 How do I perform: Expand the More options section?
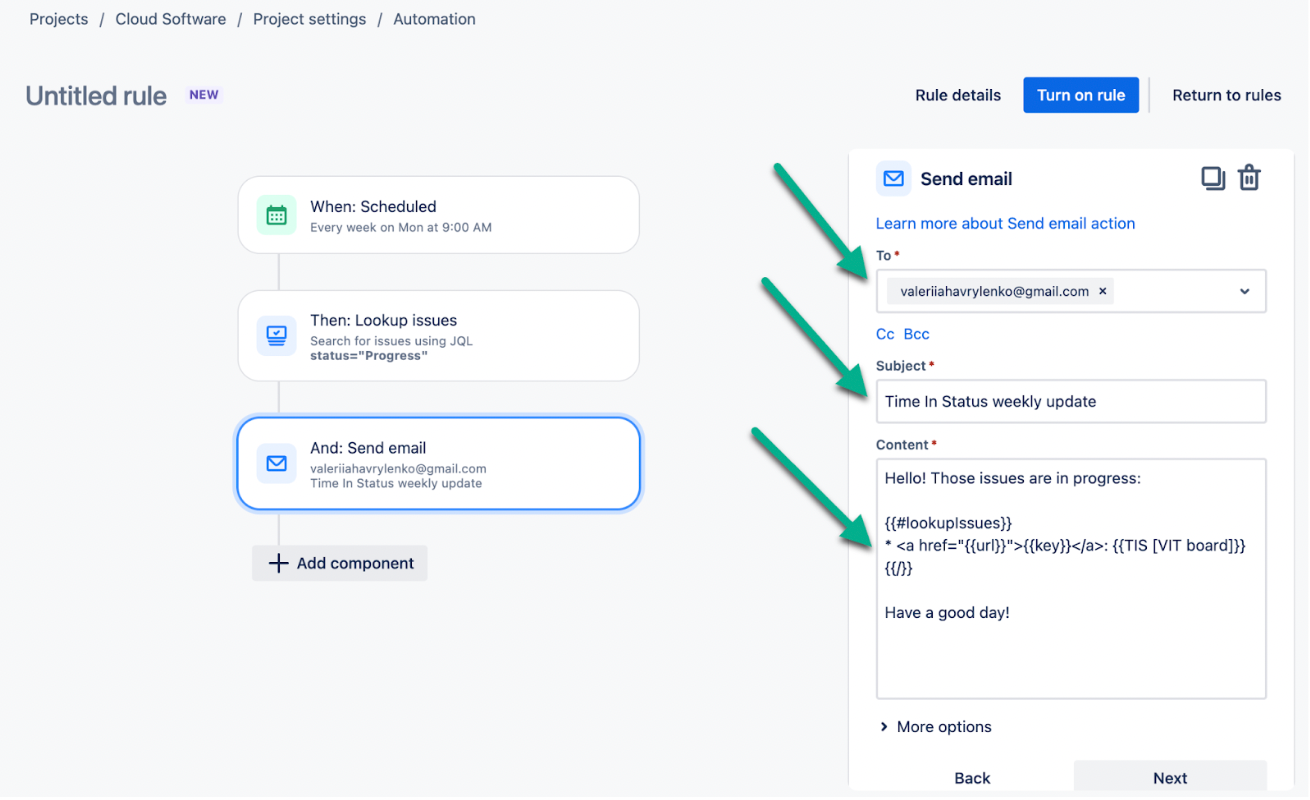coord(935,727)
